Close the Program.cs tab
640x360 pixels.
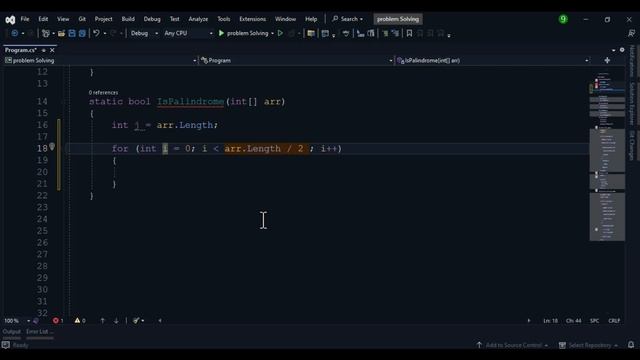tap(52, 50)
